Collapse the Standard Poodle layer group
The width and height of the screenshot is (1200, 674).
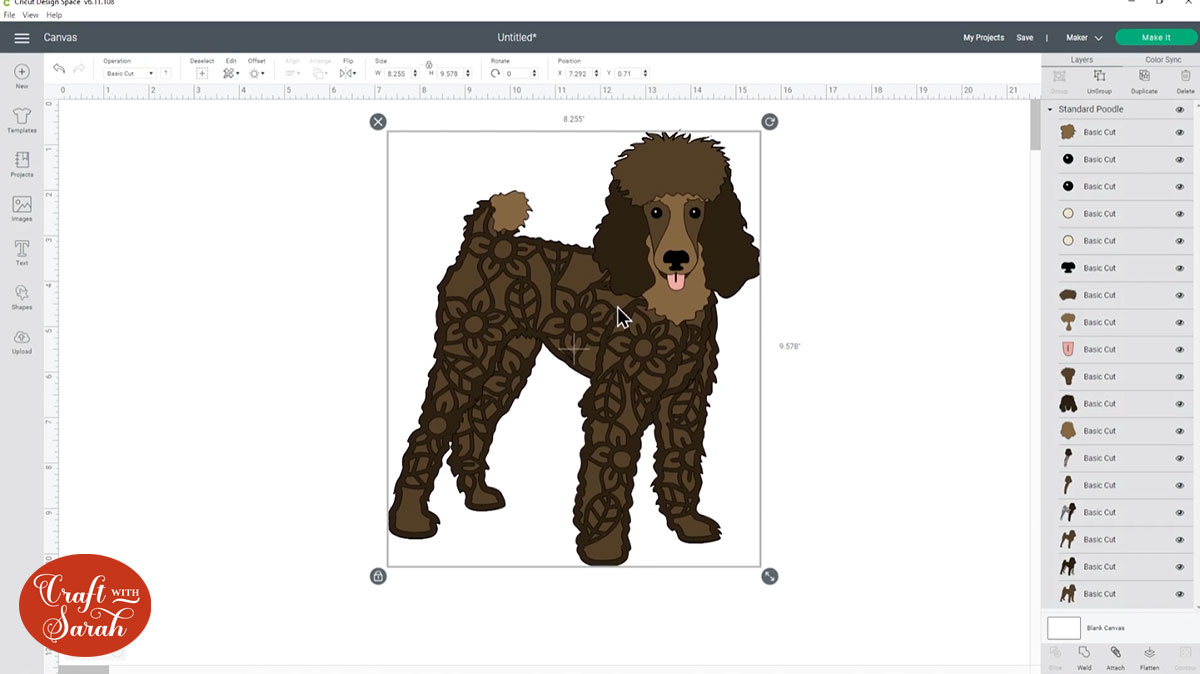pos(1050,109)
